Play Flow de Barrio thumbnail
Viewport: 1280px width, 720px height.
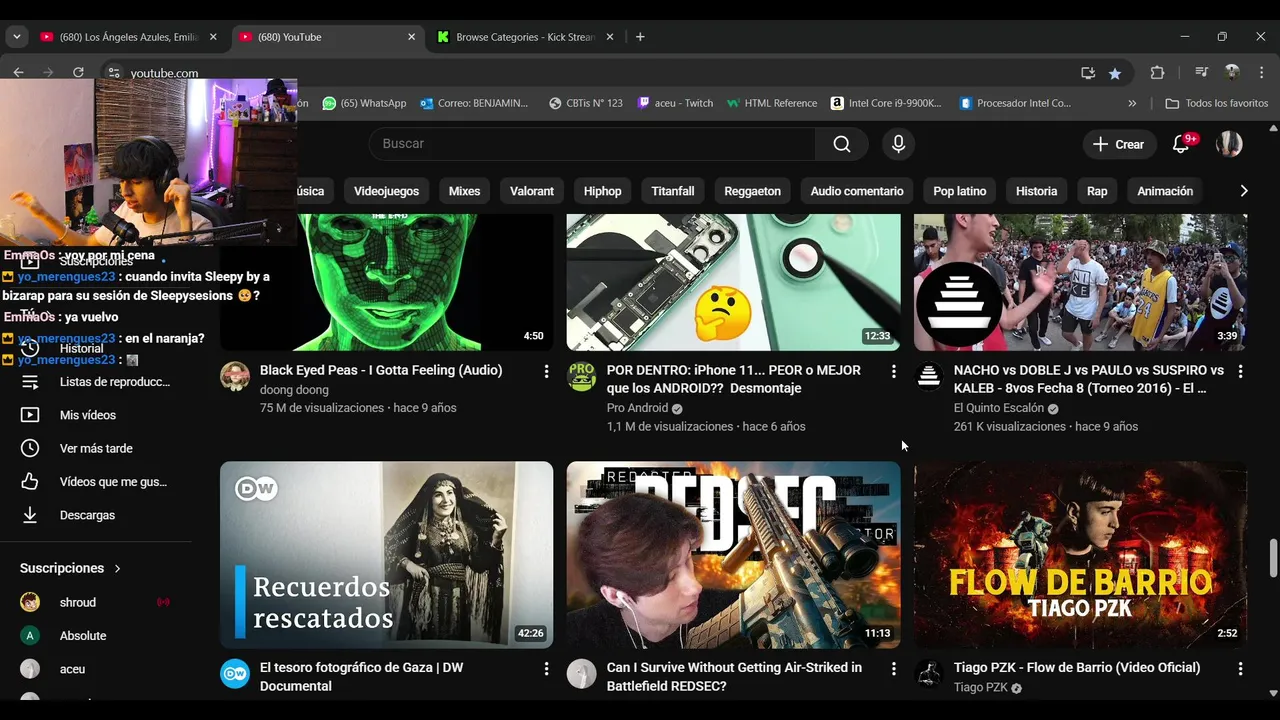click(x=1080, y=554)
